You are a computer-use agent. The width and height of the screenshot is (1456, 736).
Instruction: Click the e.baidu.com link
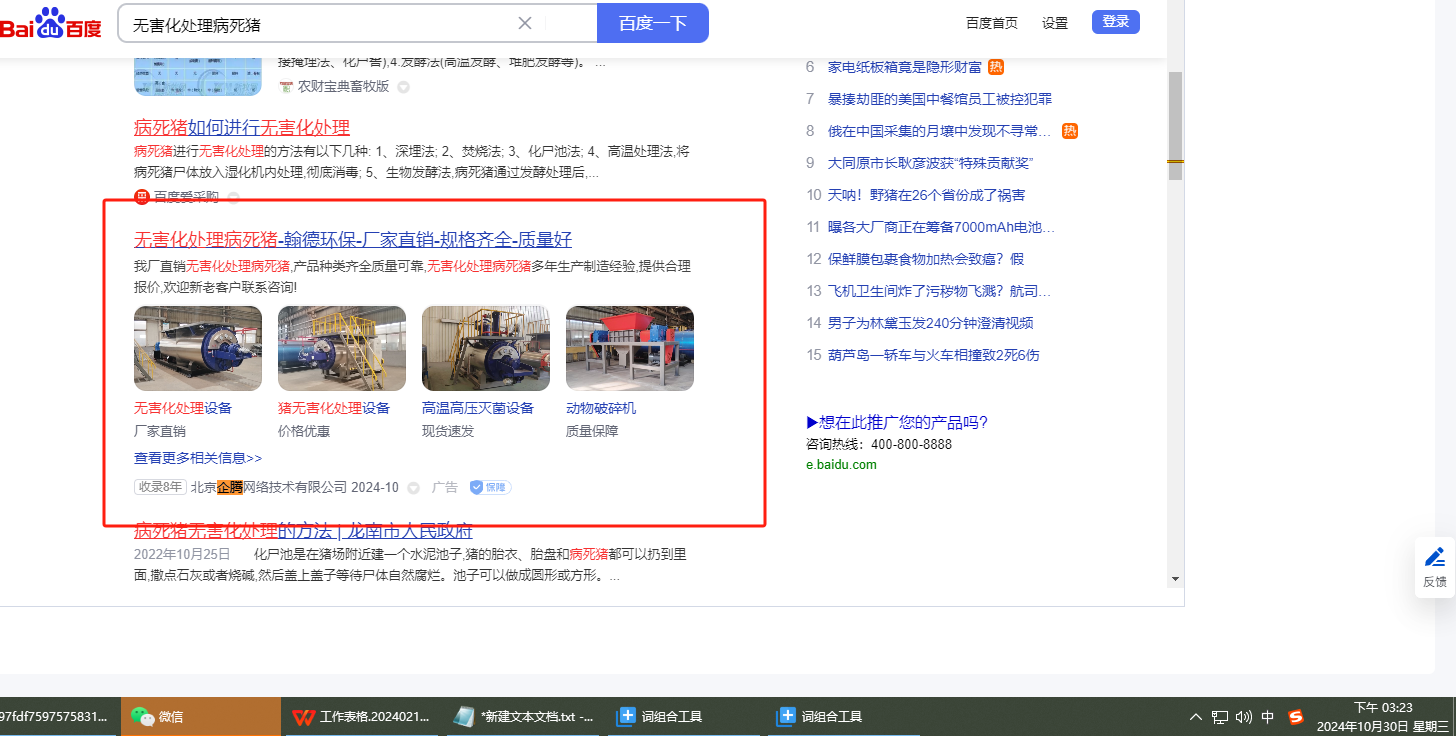pyautogui.click(x=841, y=464)
